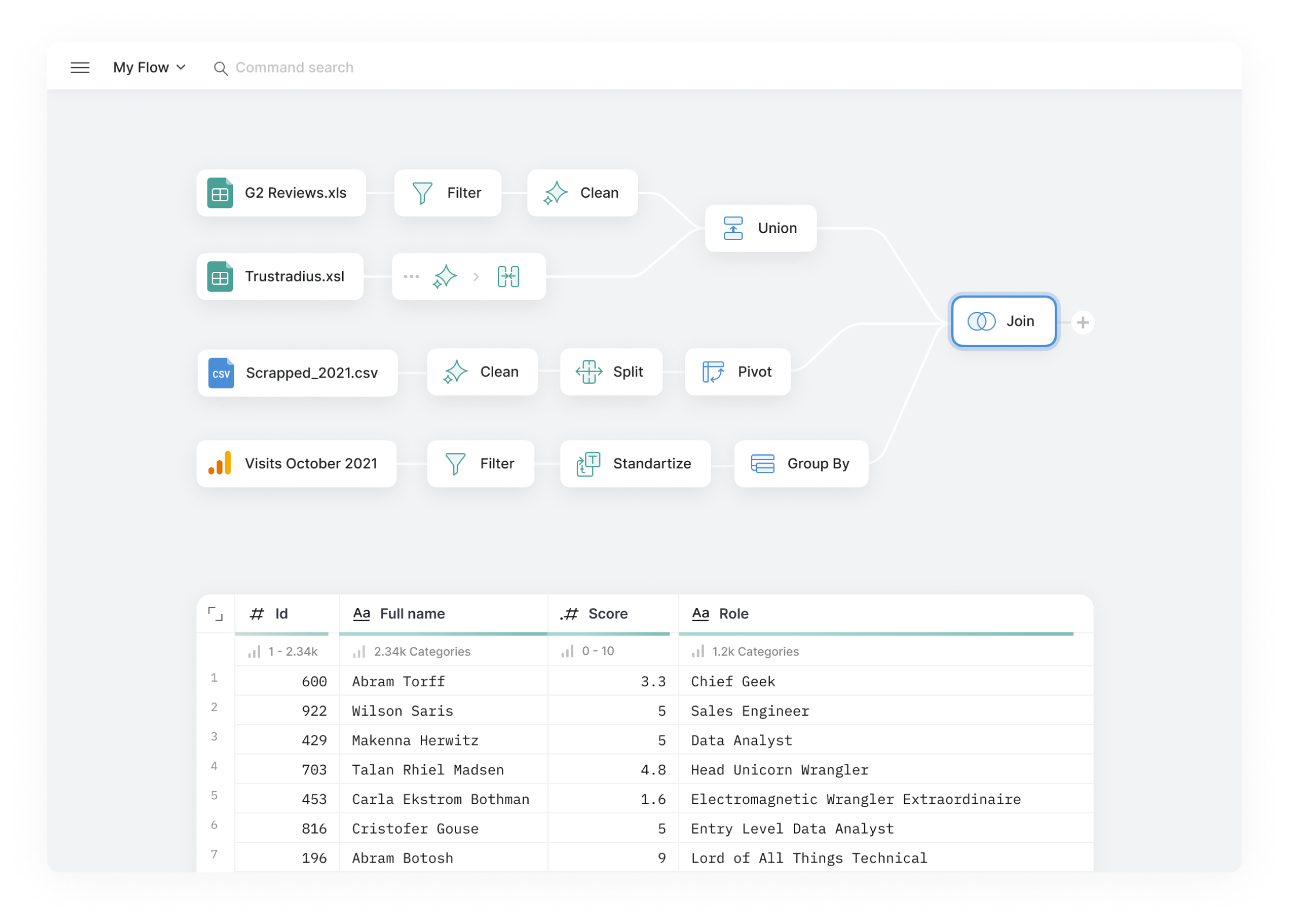The width and height of the screenshot is (1289, 924).
Task: Select the G2 Reviews.xls source node
Action: click(281, 193)
